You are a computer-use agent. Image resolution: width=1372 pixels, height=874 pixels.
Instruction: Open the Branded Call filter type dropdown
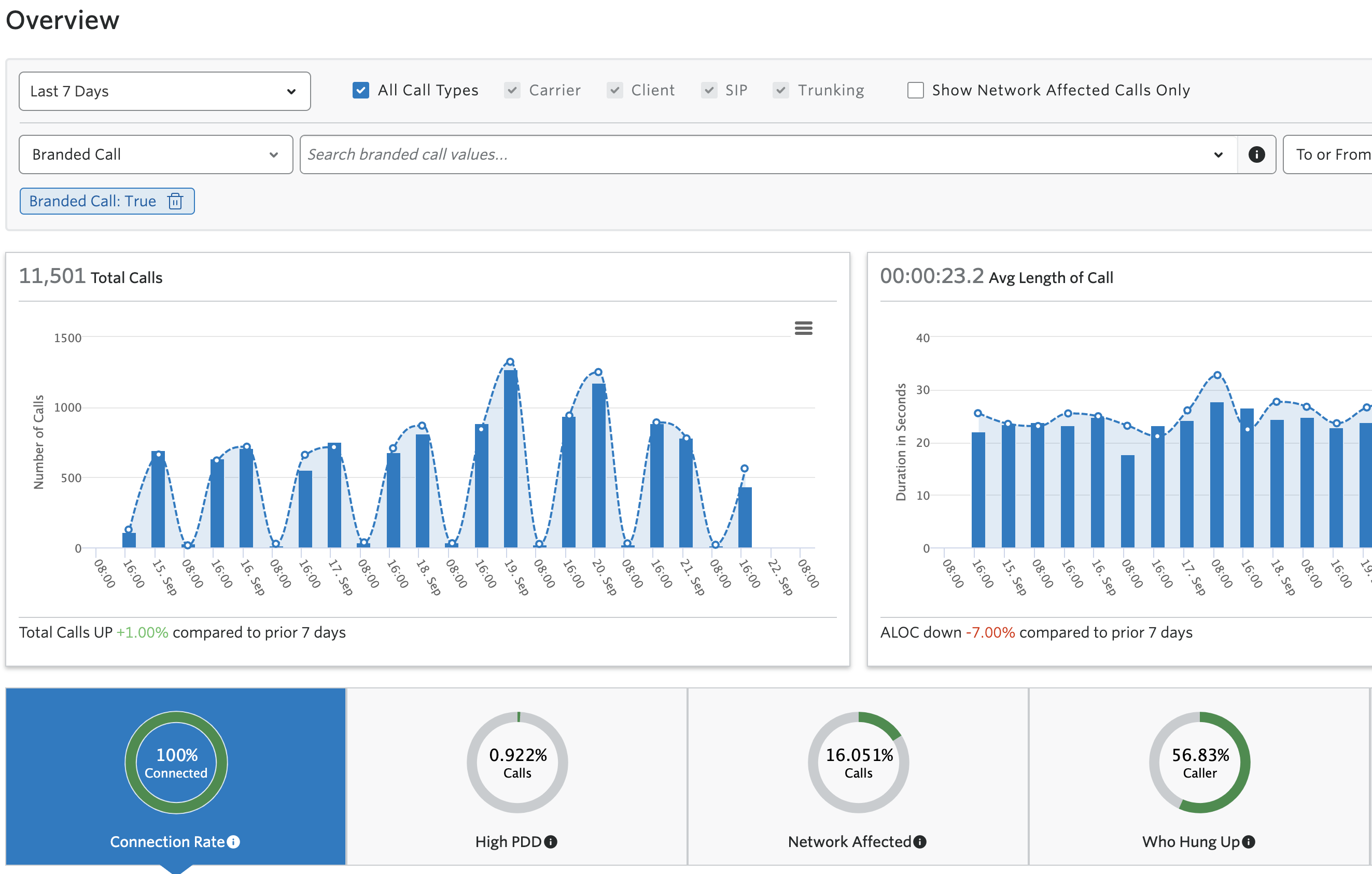[156, 154]
